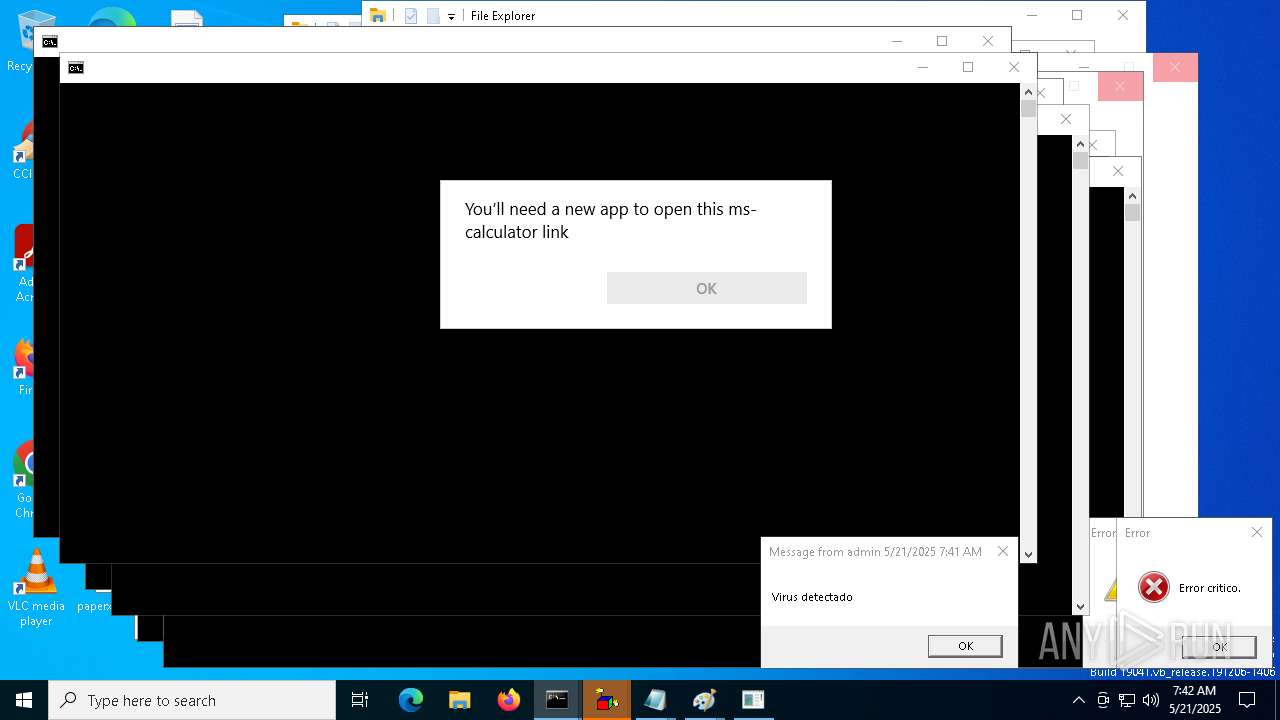Close the rear Command Prompt window
The height and width of the screenshot is (720, 1280).
[988, 41]
